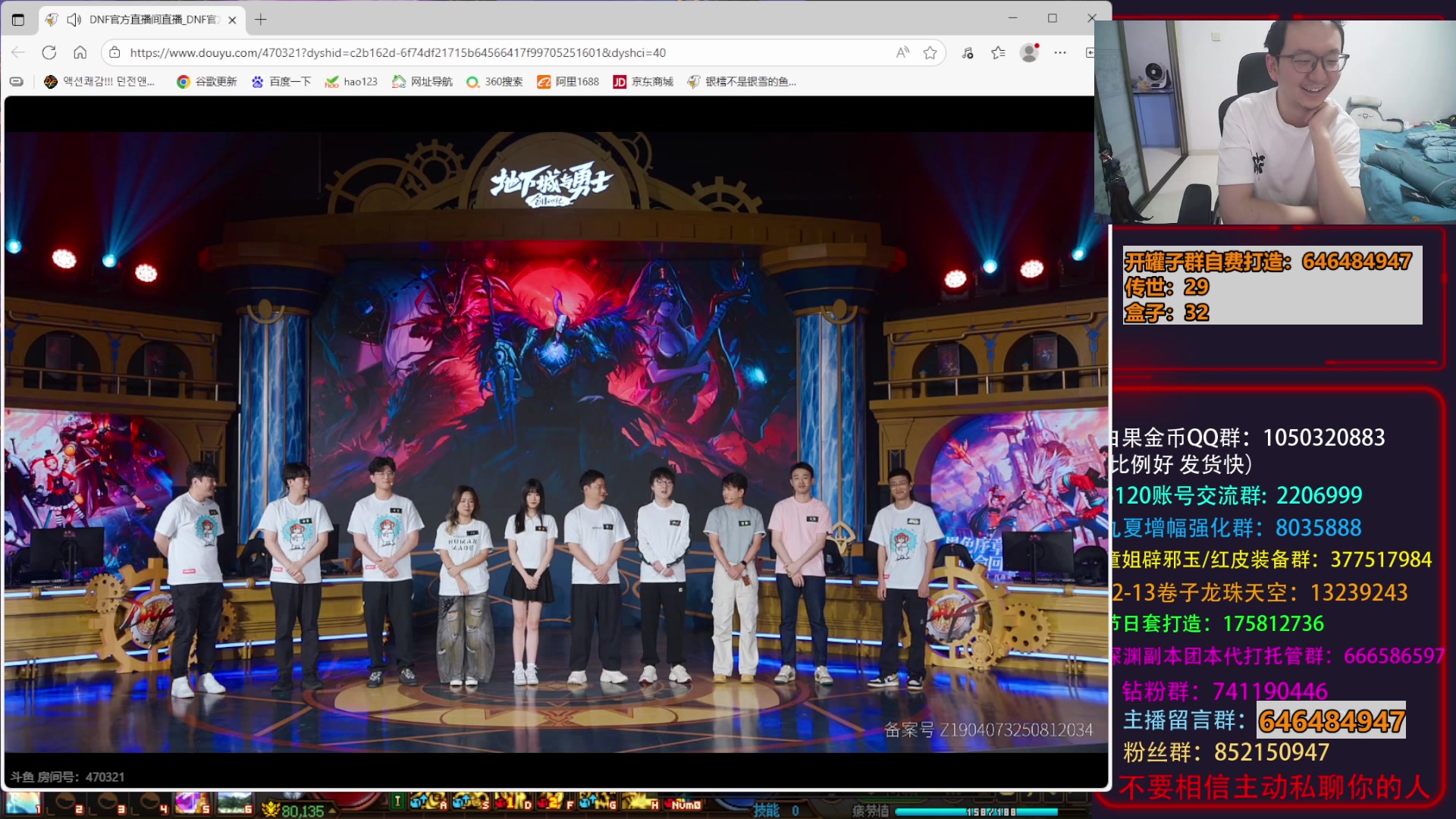This screenshot has height=819, width=1456.
Task: Open the Korean 액션쾌감 bookmark
Action: coord(99,81)
